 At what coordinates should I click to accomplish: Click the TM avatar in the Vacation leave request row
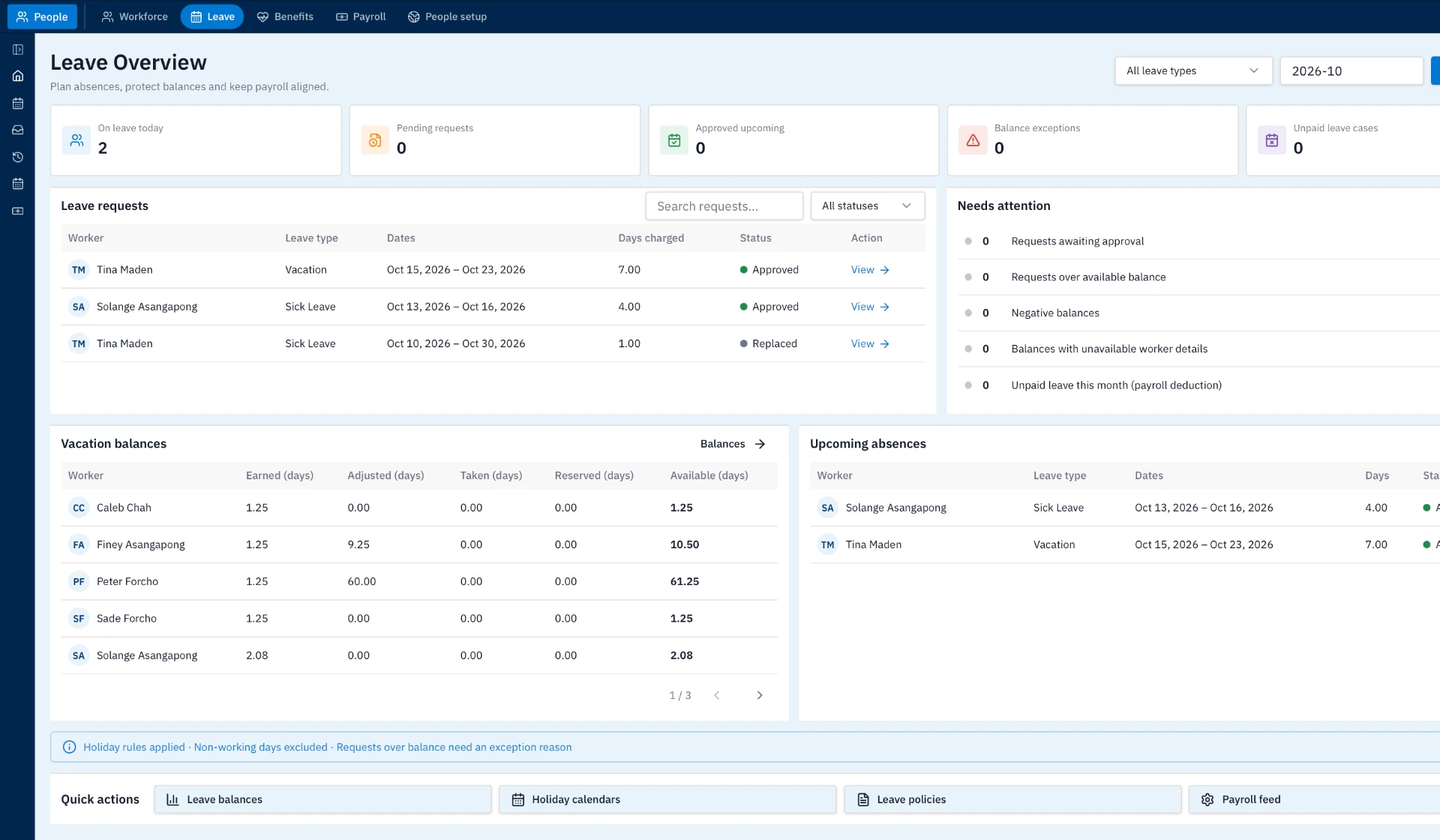[x=79, y=270]
